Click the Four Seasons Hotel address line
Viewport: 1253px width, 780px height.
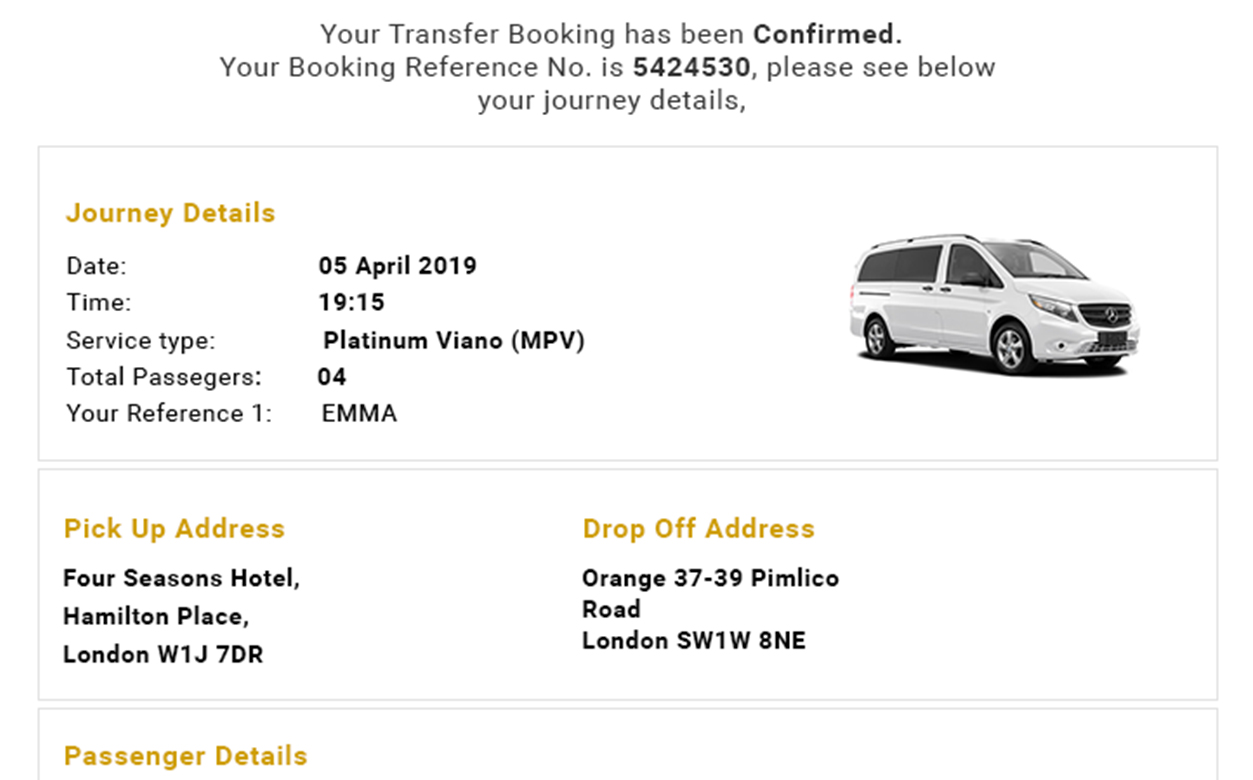pyautogui.click(x=181, y=579)
